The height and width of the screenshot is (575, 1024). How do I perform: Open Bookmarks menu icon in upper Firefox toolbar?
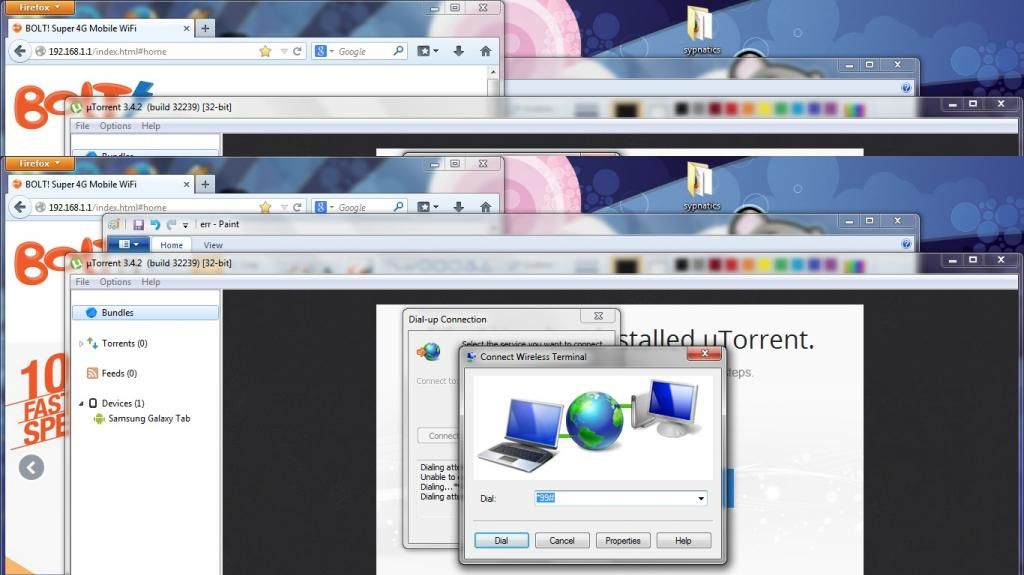[x=427, y=51]
